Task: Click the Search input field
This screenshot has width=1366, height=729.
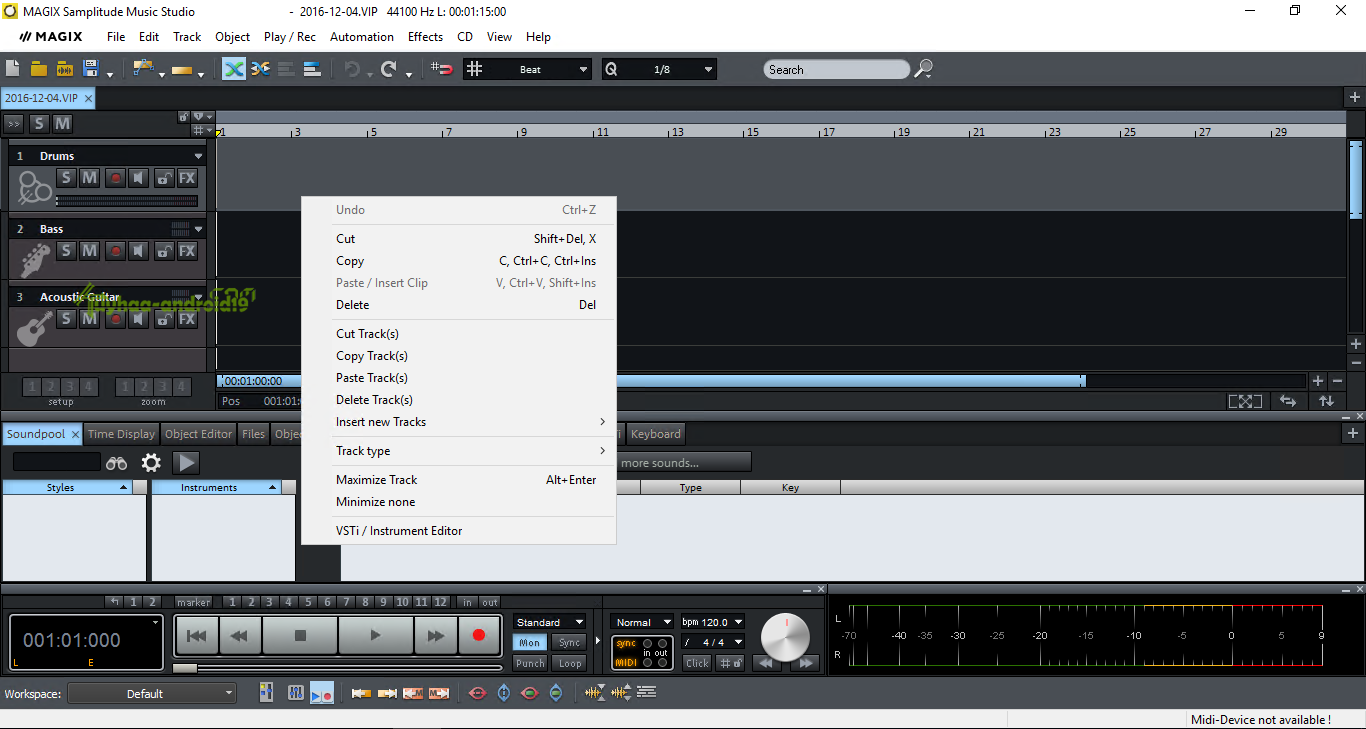Action: pyautogui.click(x=837, y=69)
